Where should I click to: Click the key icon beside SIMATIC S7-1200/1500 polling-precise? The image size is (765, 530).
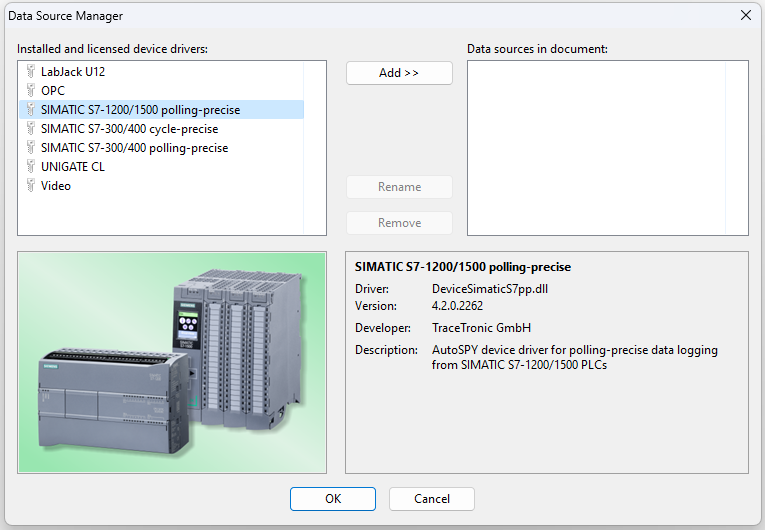31,109
